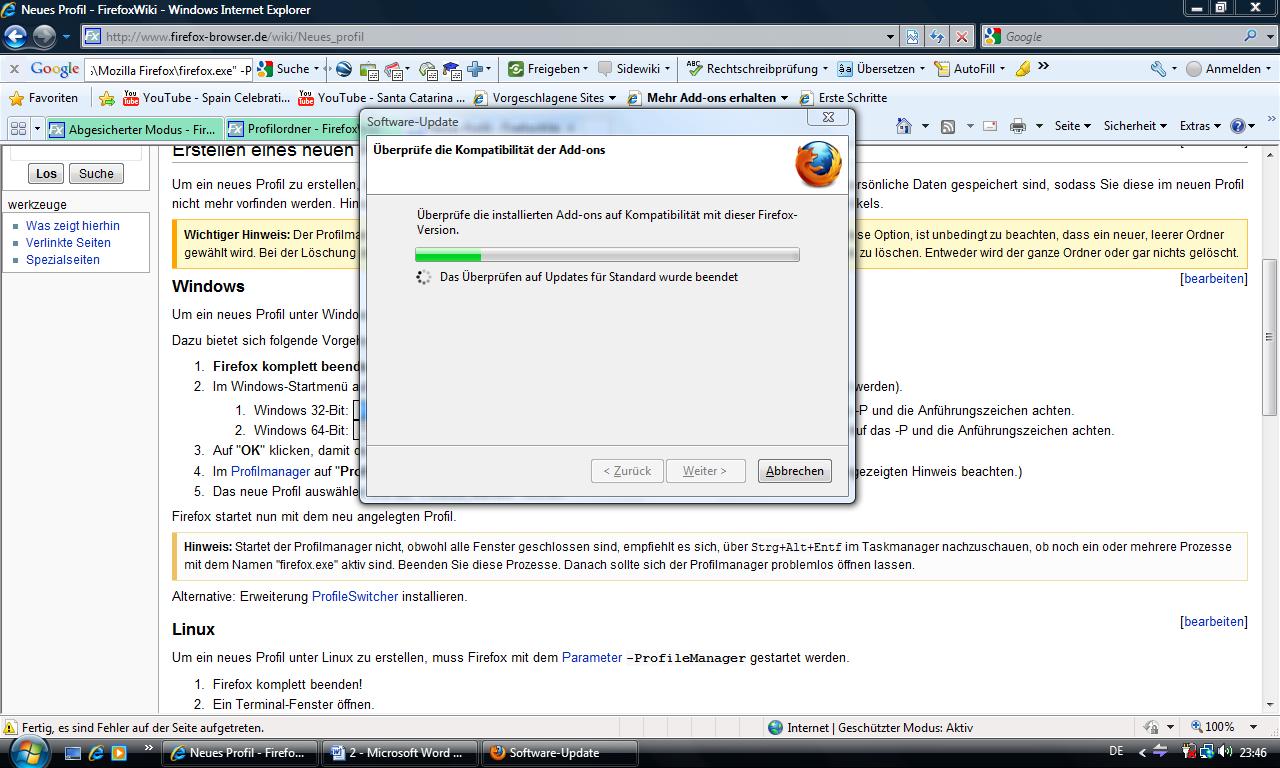Click the Zurück button in the dialog
This screenshot has width=1280, height=768.
click(627, 471)
